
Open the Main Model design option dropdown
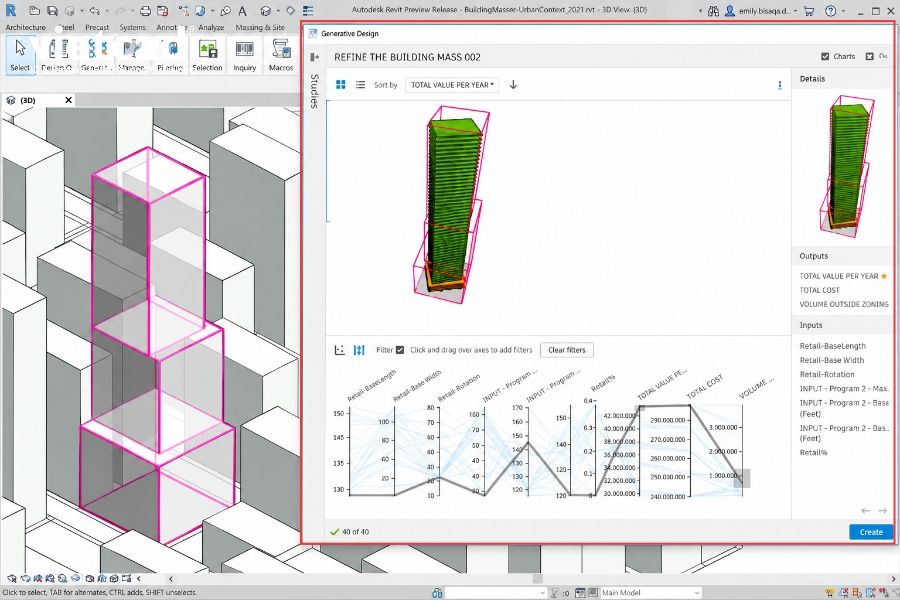coord(651,593)
